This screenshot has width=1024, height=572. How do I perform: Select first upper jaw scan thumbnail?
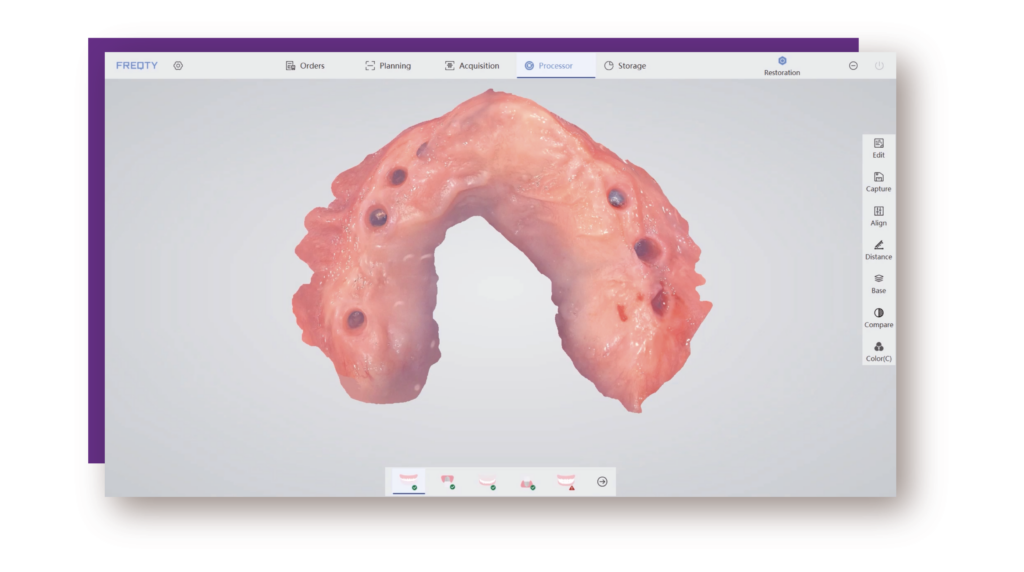409,482
